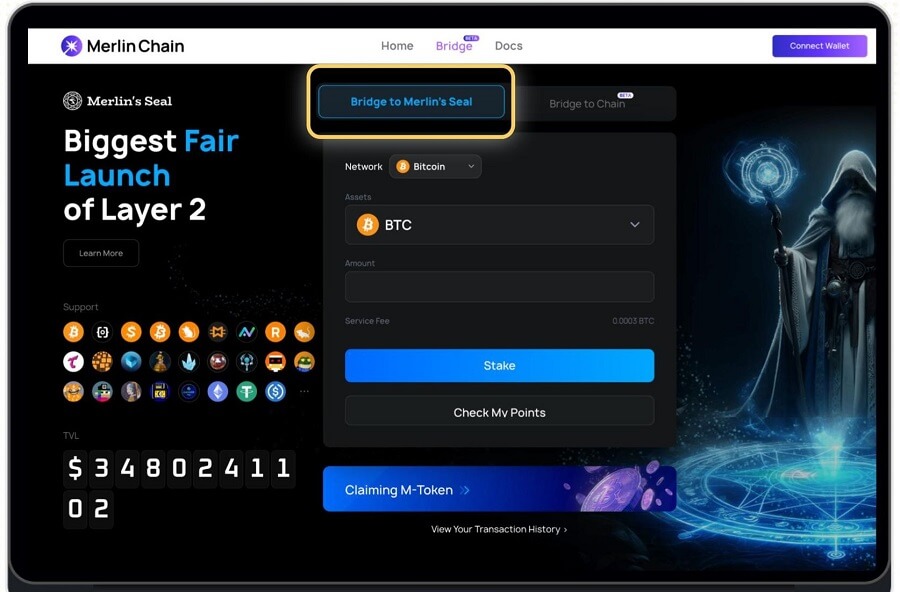Click the orange R token icon
Screen dimensions: 900x592
coord(276,332)
